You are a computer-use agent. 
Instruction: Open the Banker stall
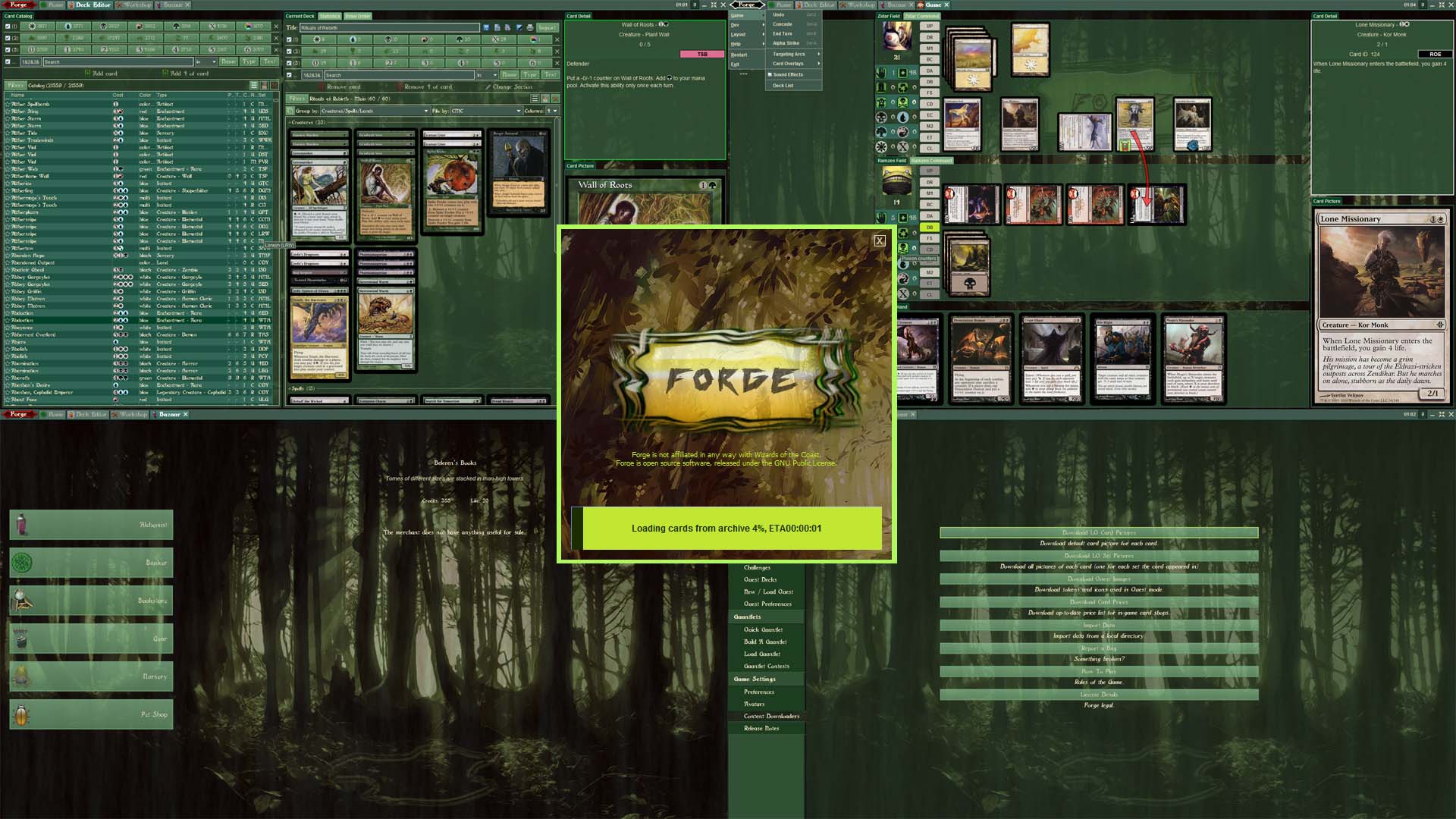click(x=91, y=563)
